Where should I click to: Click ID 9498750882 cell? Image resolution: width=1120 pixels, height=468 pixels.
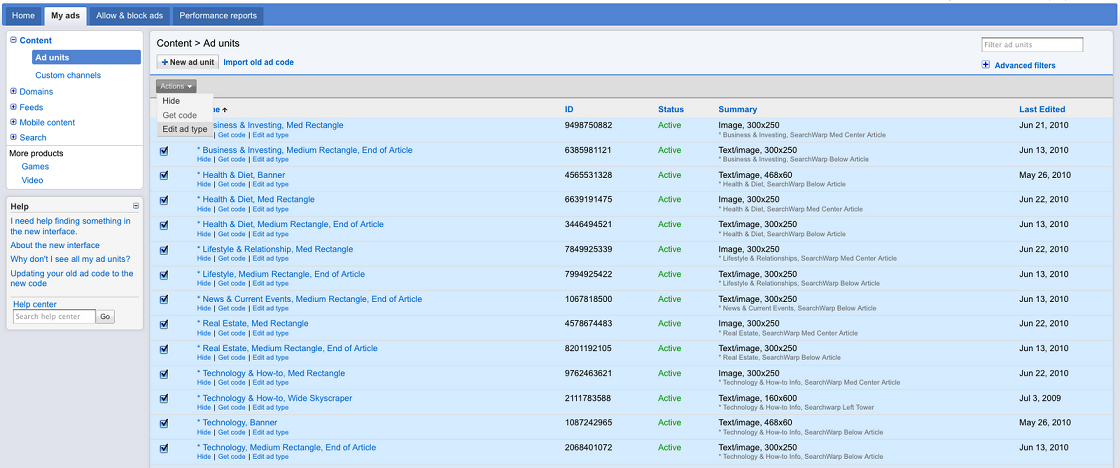[589, 125]
